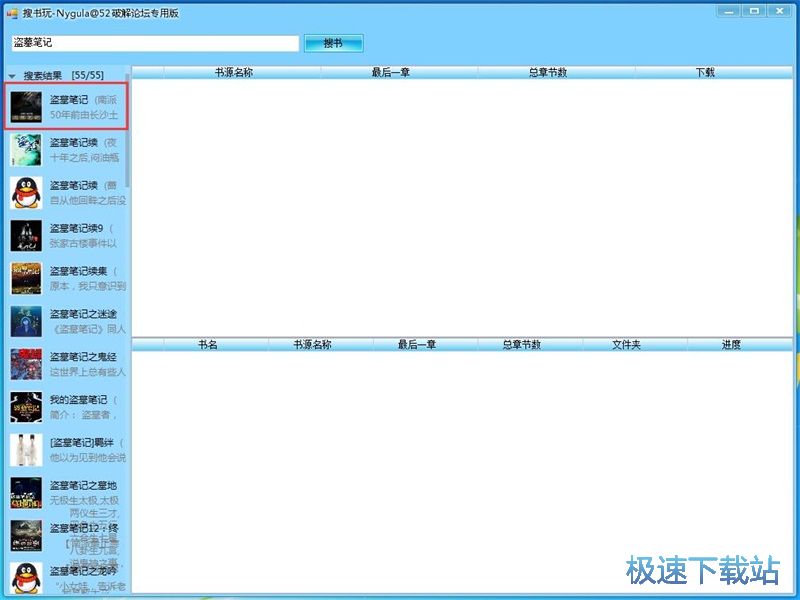800x600 pixels.
Task: Select the 盗墓笔记续9 title text
Action: click(x=77, y=229)
